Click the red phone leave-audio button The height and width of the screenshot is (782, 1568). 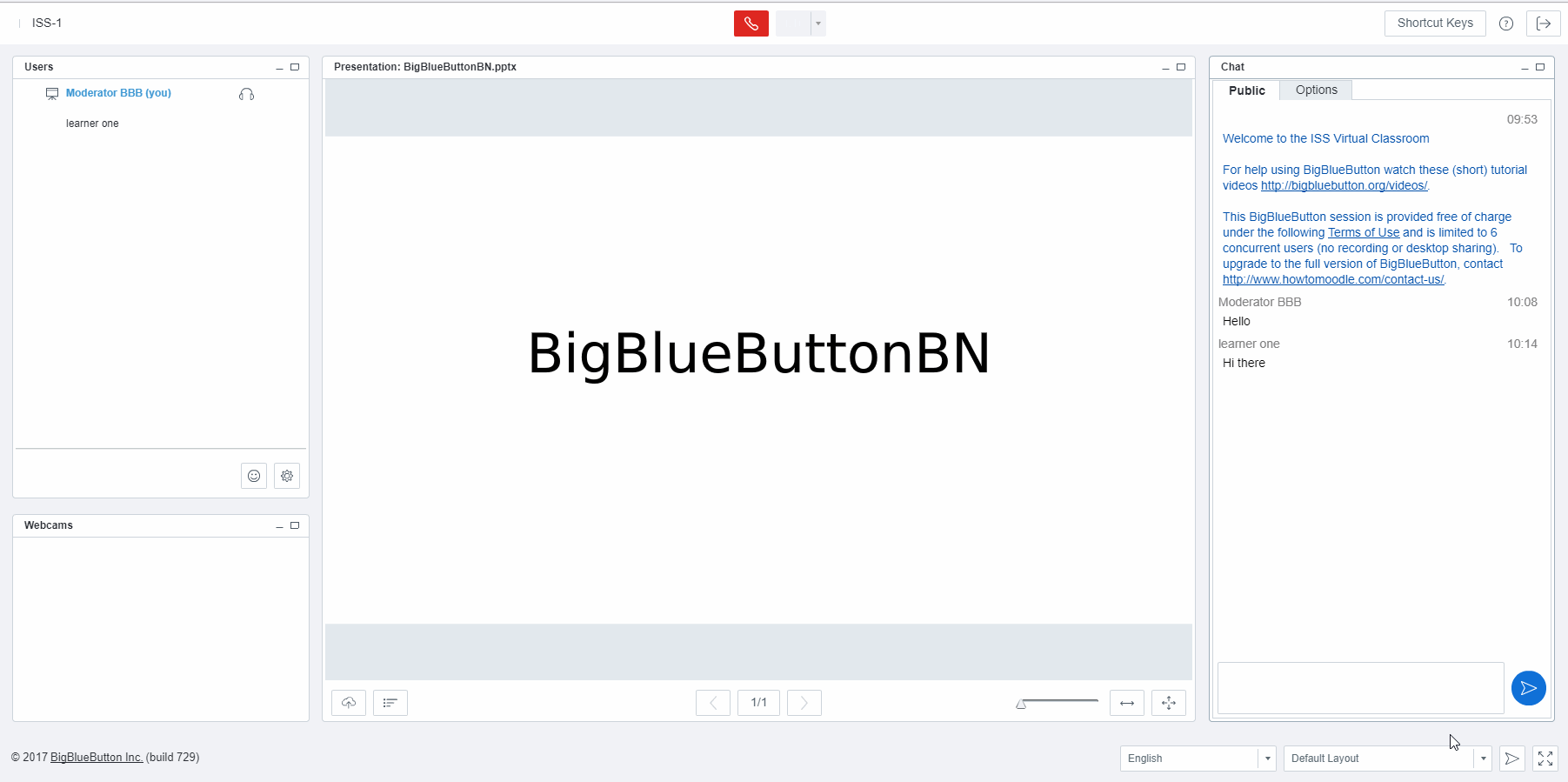coord(751,23)
